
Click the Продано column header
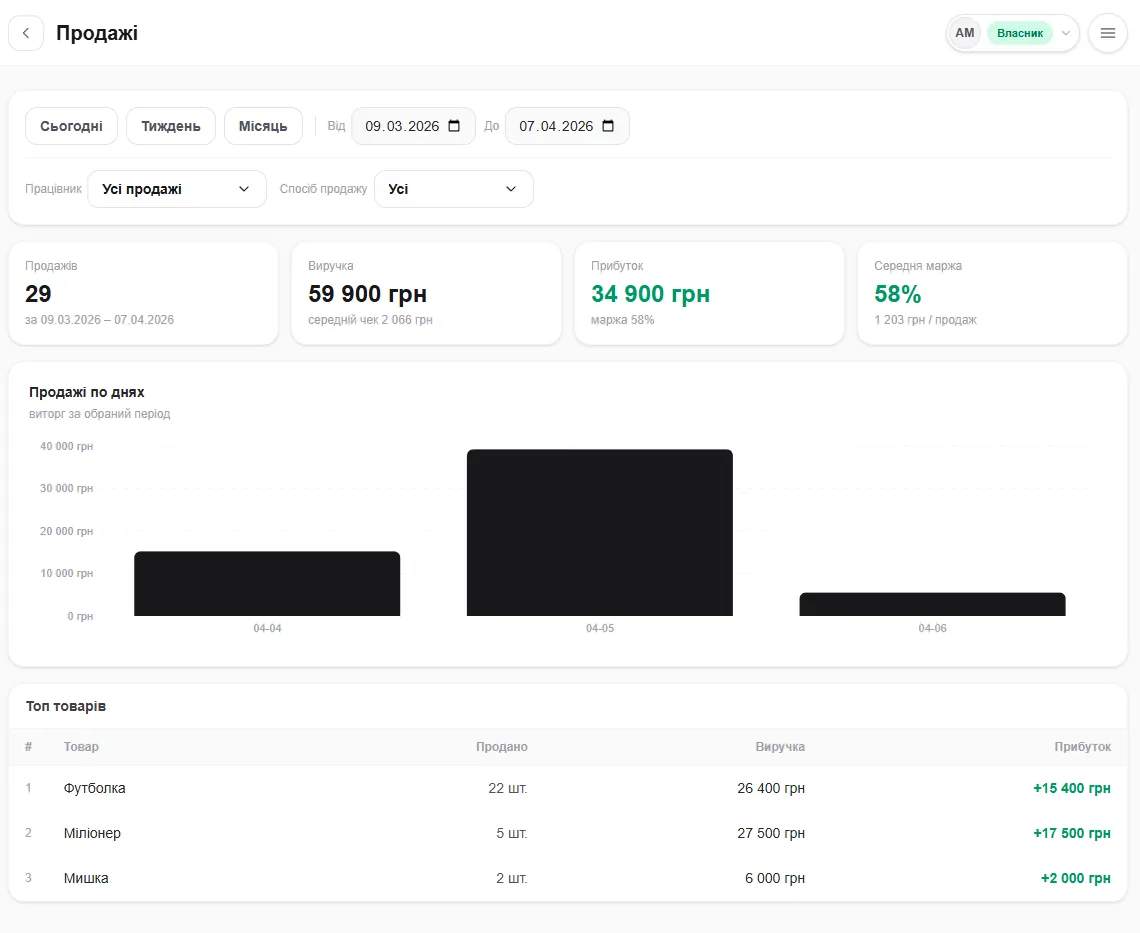pyautogui.click(x=502, y=747)
